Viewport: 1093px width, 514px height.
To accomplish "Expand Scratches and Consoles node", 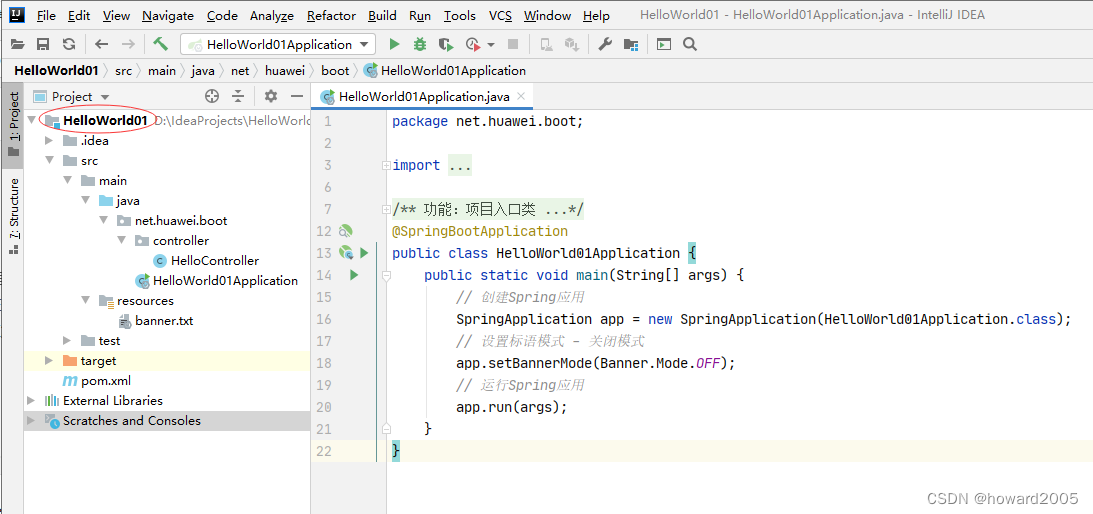I will [x=31, y=421].
